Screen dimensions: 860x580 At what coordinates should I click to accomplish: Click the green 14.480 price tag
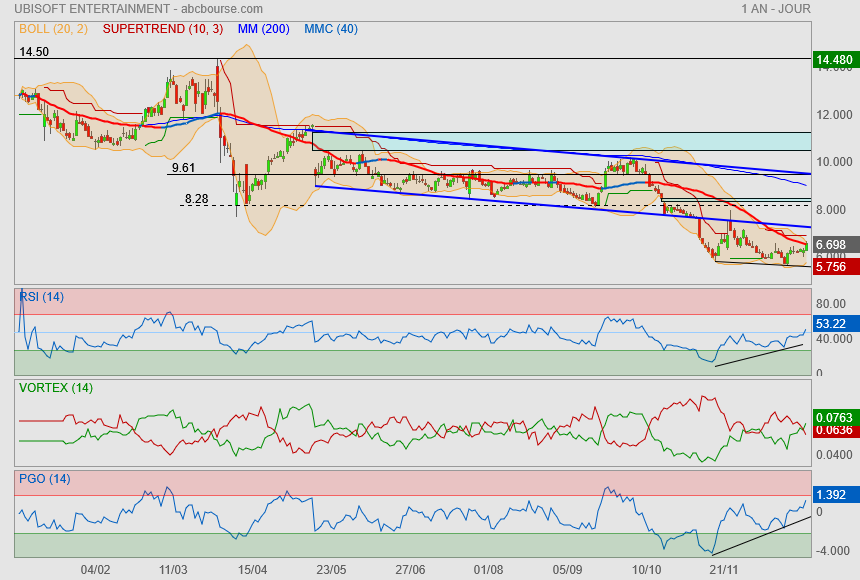point(835,60)
